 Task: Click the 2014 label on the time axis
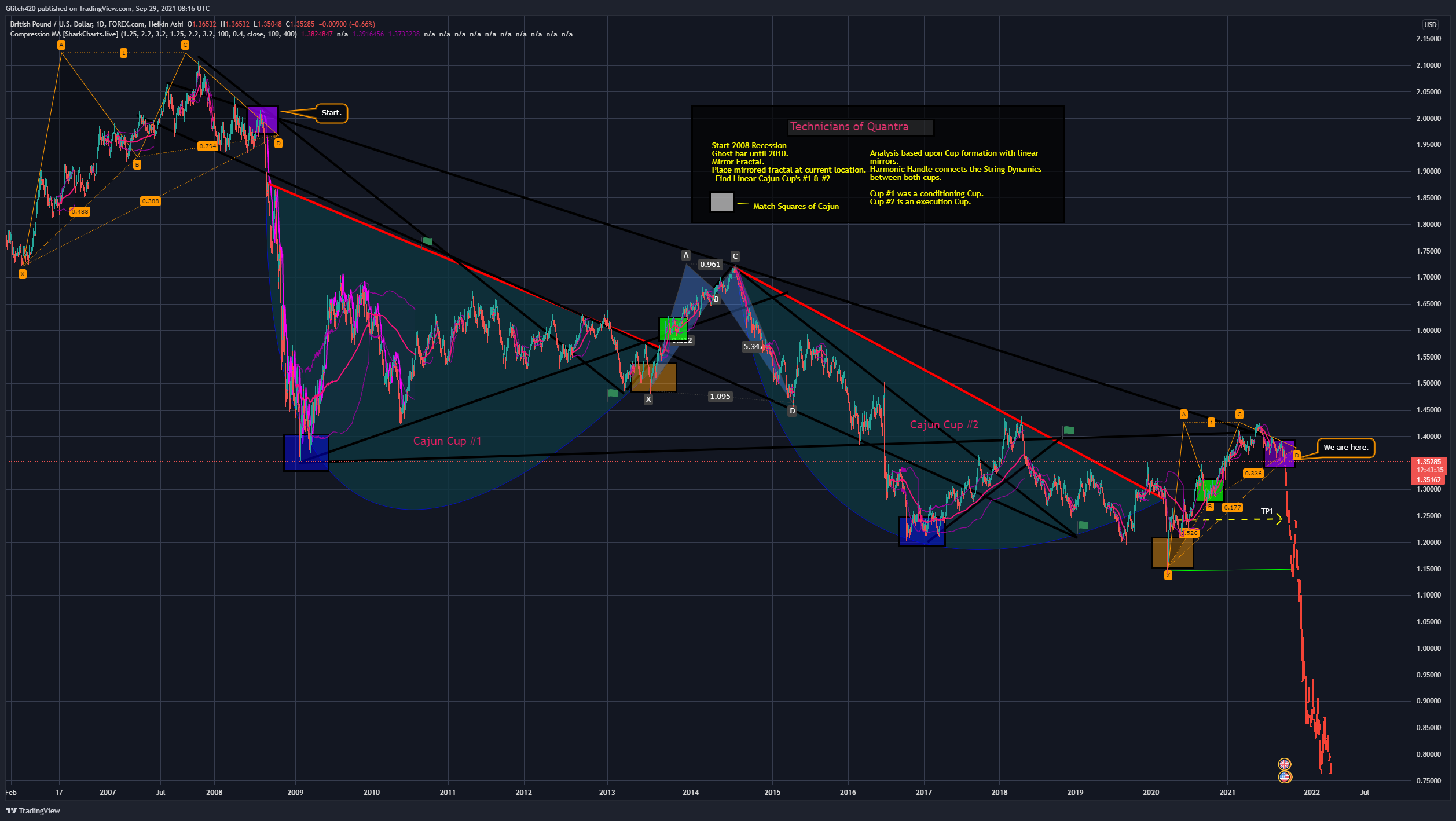(691, 793)
